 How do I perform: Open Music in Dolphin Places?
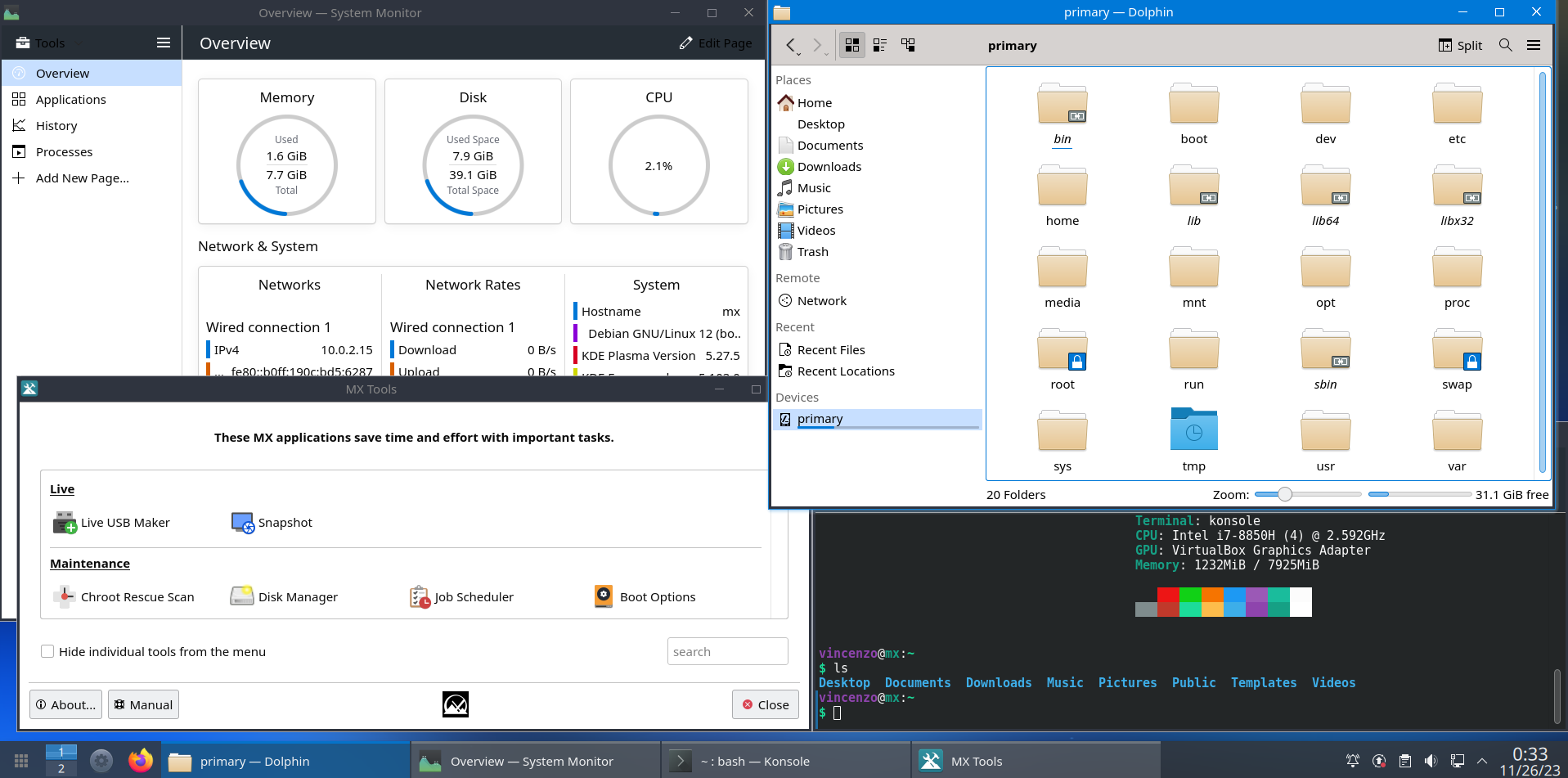tap(878, 188)
